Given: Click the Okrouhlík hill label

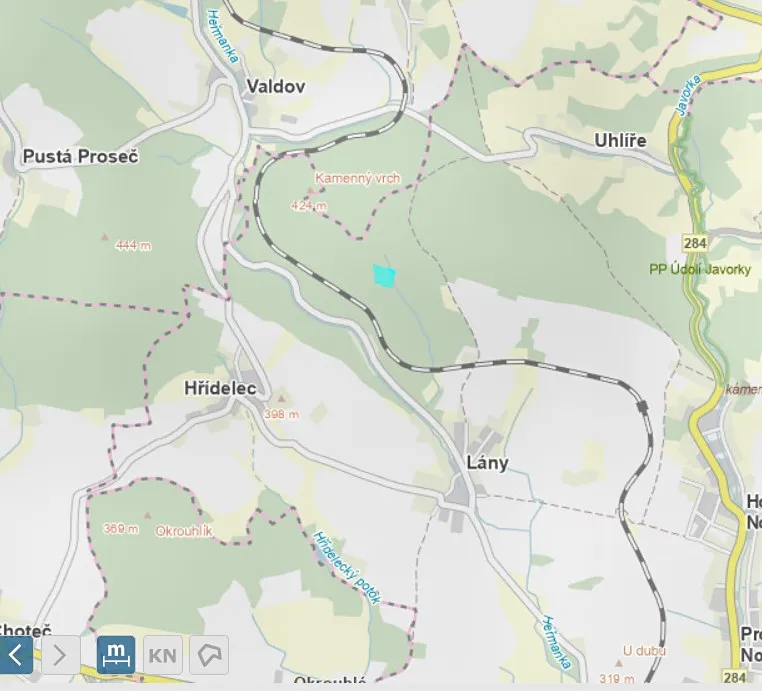Looking at the screenshot, I should point(184,531).
